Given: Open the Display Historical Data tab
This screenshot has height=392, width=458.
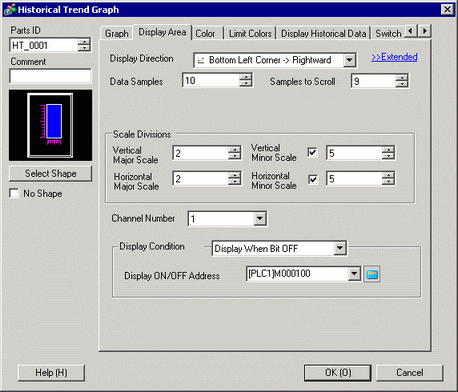Looking at the screenshot, I should tap(323, 33).
